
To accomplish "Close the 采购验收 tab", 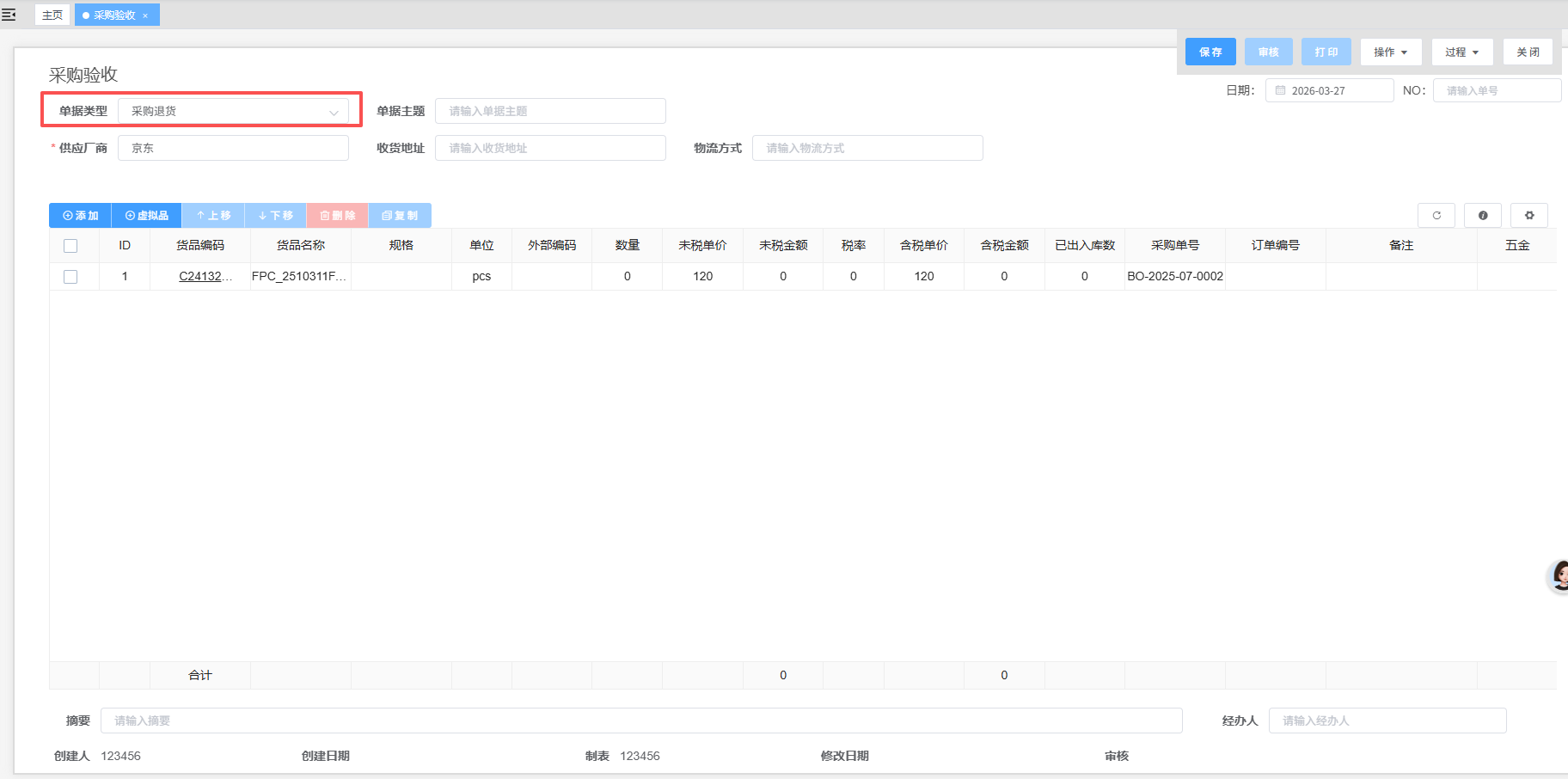I will [x=145, y=15].
